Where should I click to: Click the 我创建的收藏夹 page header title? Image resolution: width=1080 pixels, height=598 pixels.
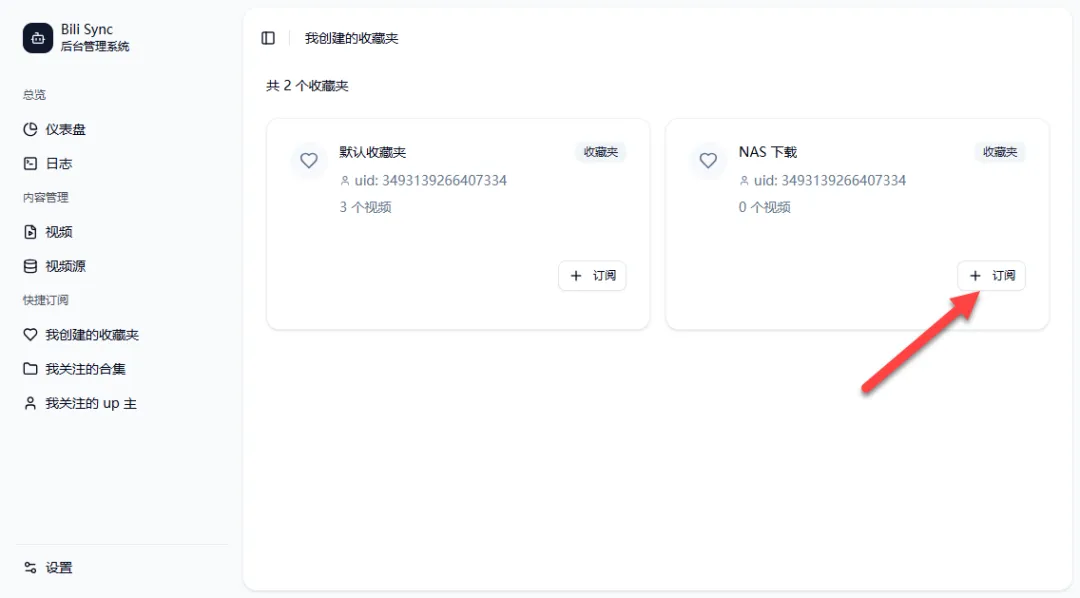click(x=352, y=39)
